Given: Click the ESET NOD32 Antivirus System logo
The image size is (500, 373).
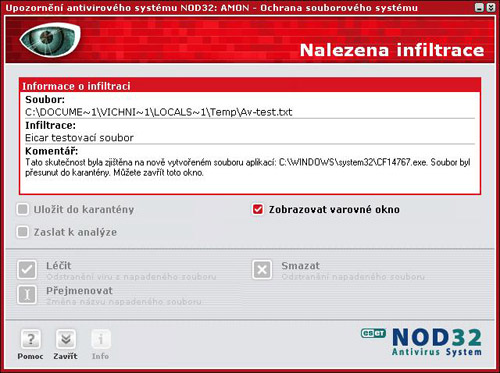Looking at the screenshot, I should [x=421, y=342].
